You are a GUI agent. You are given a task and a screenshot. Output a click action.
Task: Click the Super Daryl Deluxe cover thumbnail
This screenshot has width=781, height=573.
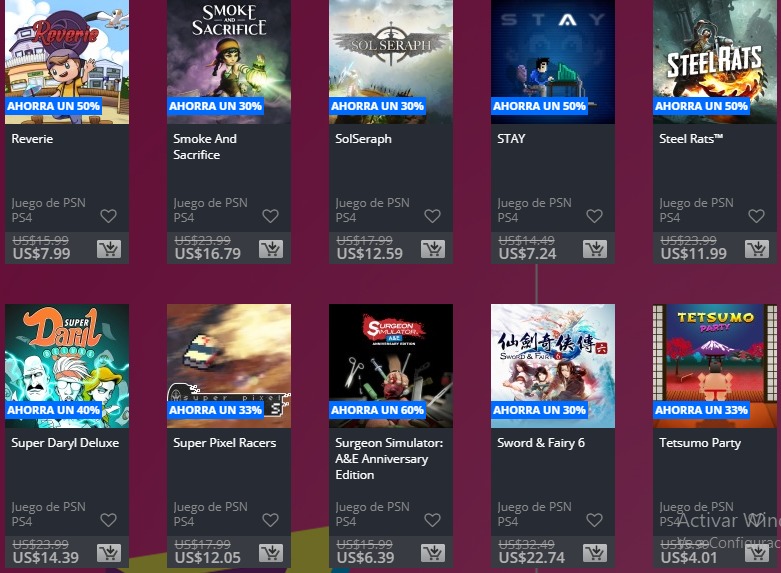67,366
